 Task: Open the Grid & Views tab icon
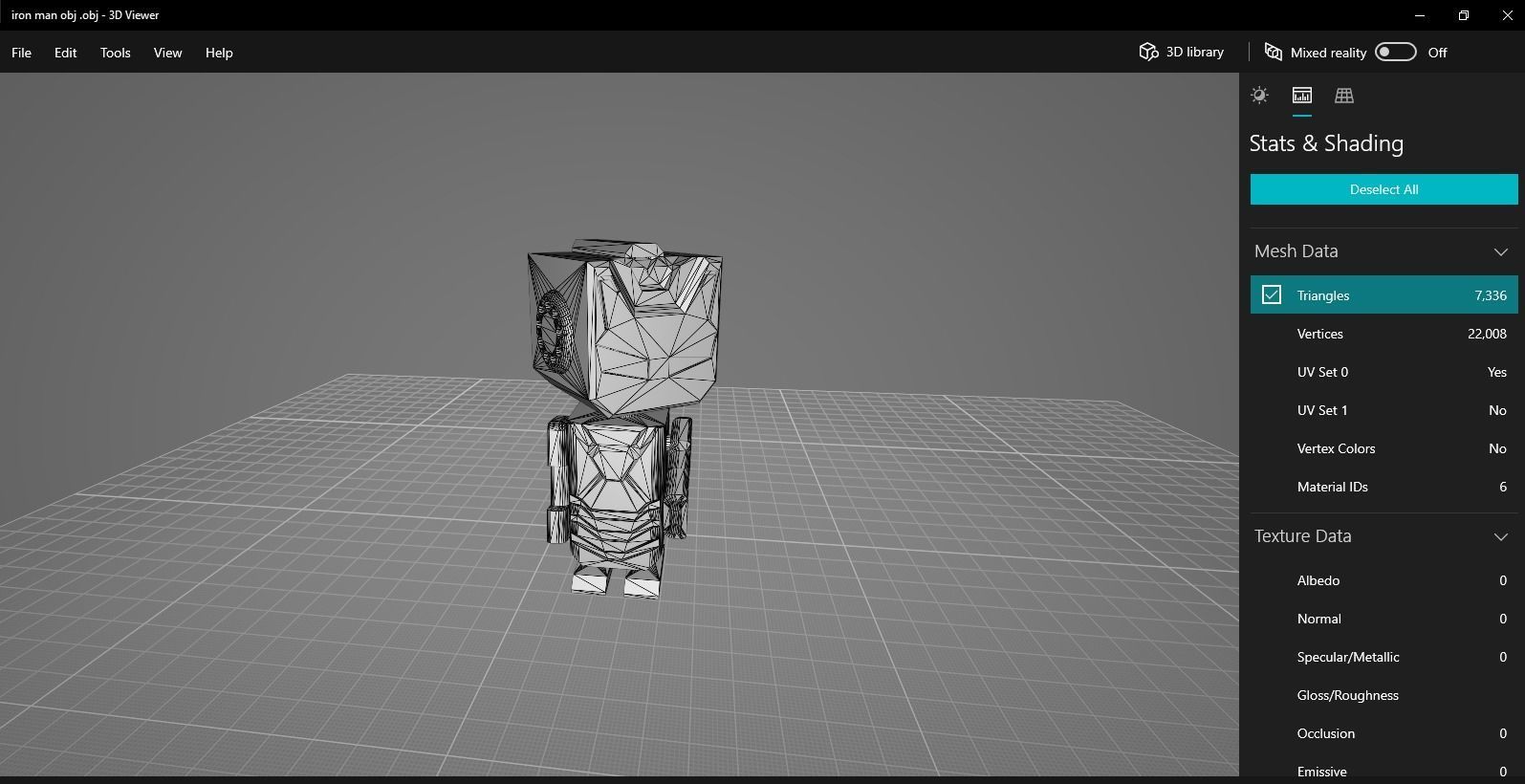coord(1344,95)
